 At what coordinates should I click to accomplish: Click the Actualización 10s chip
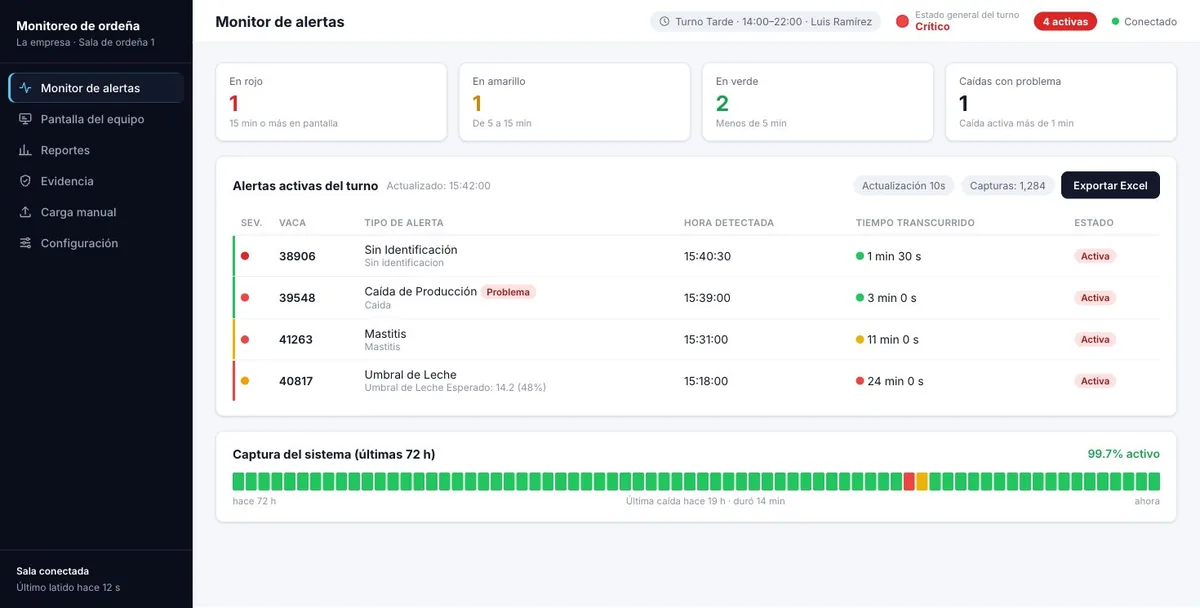[904, 185]
